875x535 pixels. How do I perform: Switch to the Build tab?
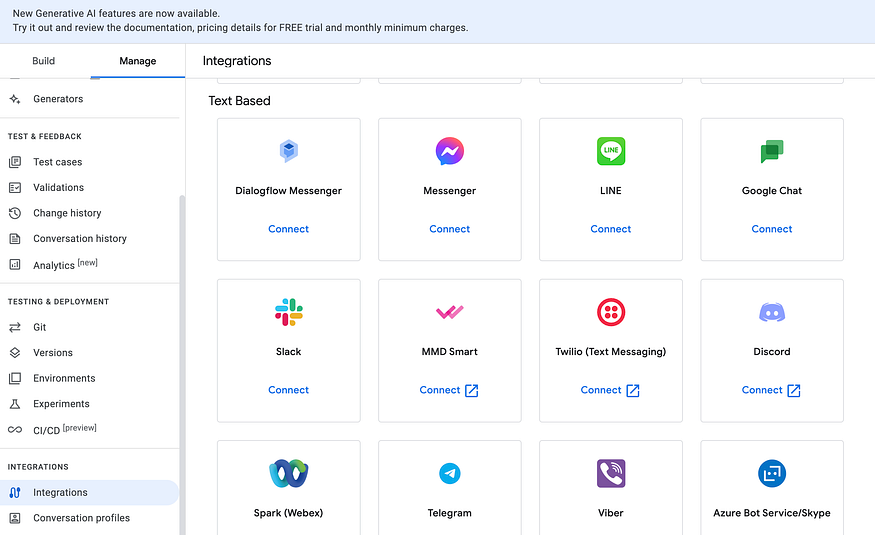(44, 61)
